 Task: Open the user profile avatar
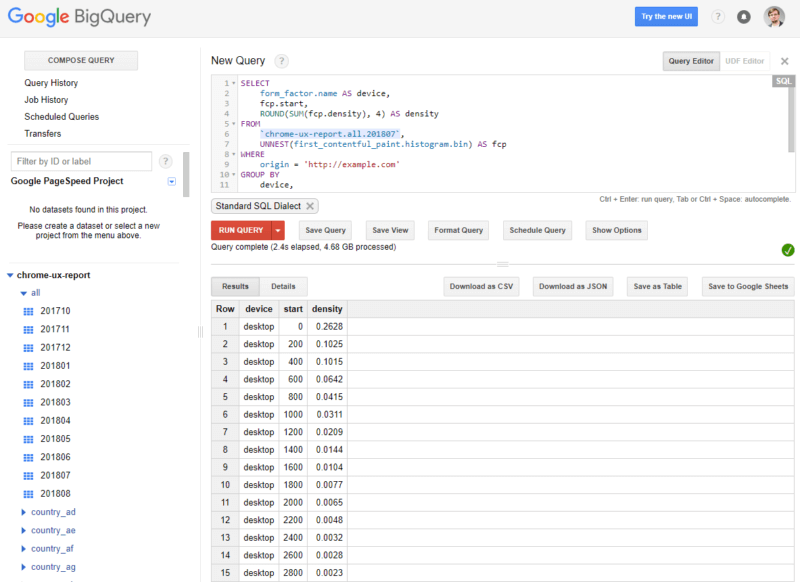774,17
